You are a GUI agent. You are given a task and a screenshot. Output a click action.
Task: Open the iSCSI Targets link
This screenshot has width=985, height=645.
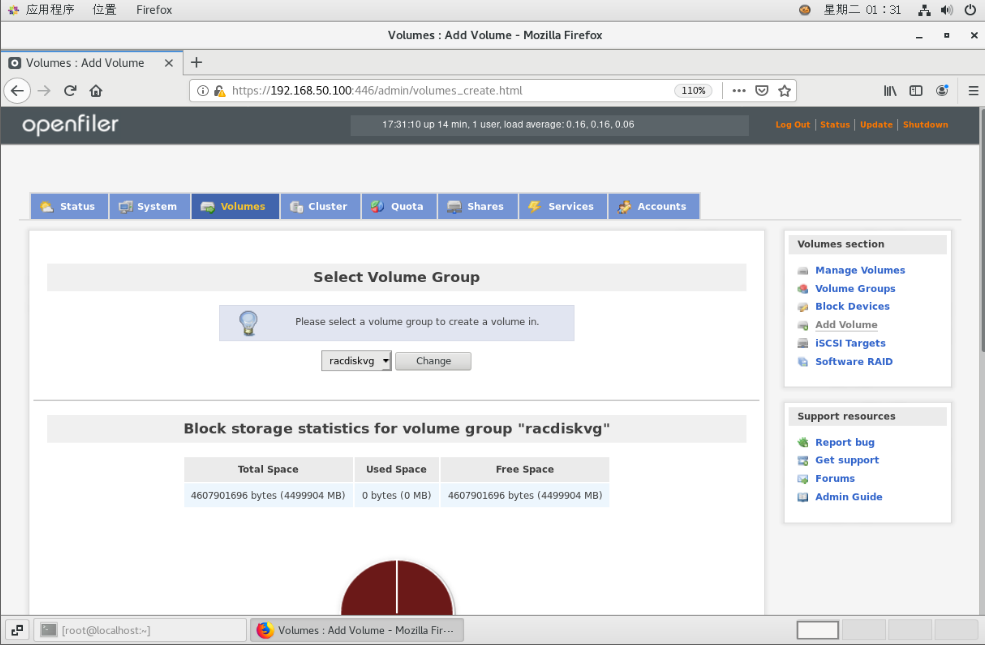(x=850, y=343)
